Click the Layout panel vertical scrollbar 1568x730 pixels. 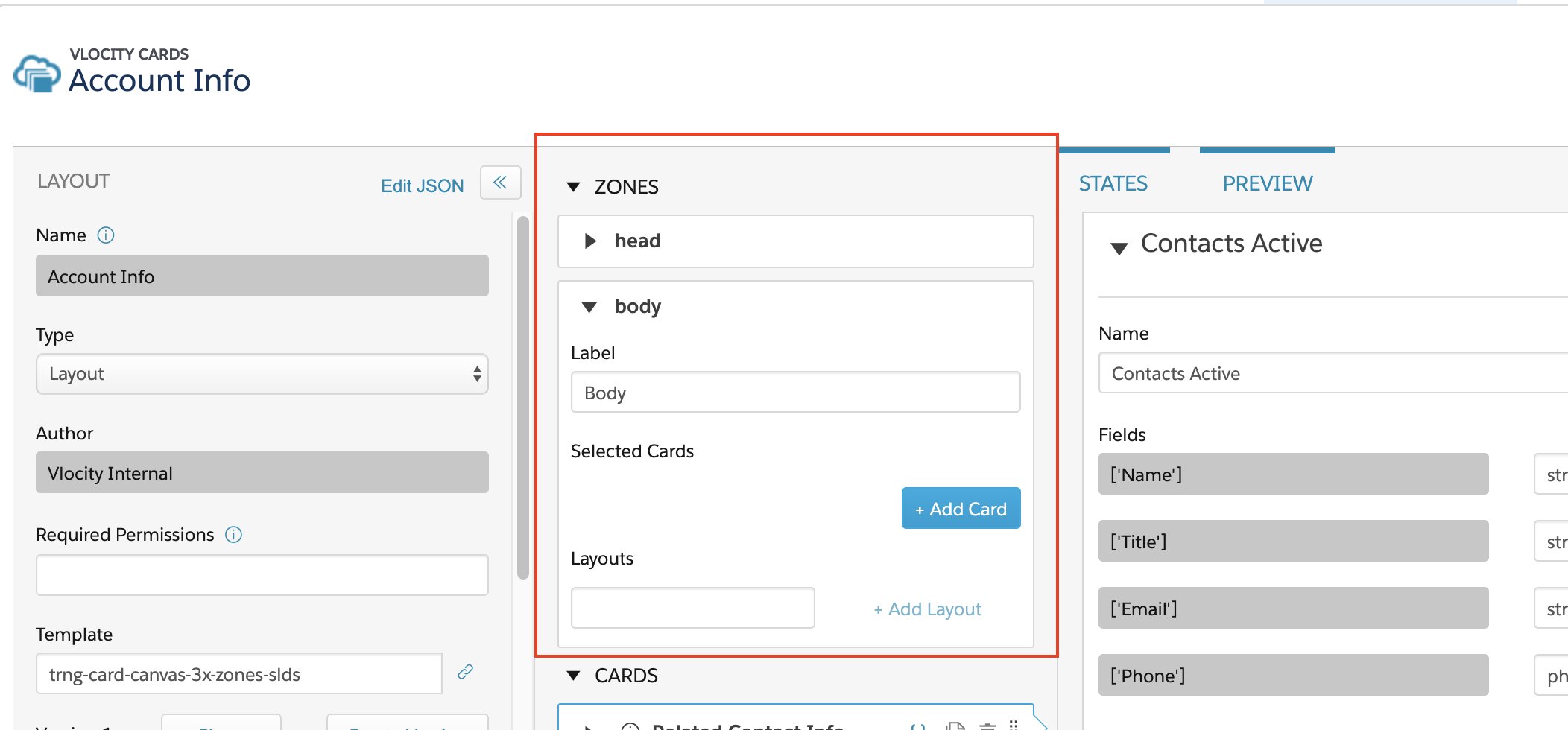coord(523,398)
